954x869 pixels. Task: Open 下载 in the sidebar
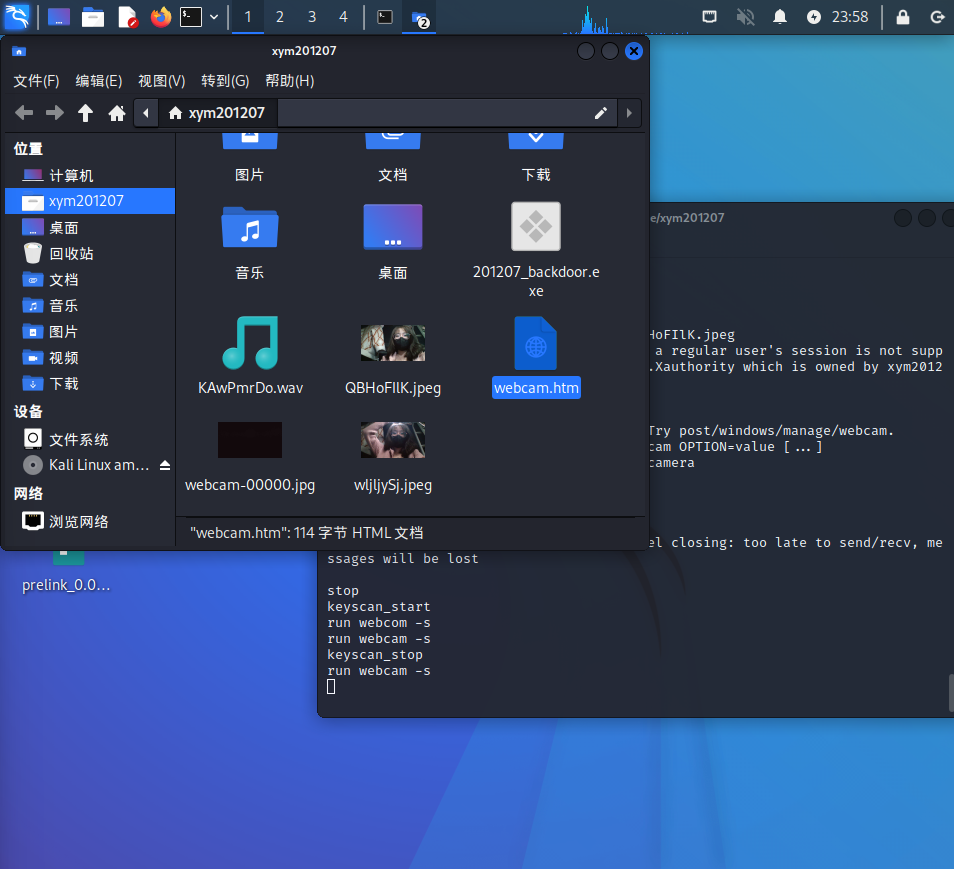90,383
